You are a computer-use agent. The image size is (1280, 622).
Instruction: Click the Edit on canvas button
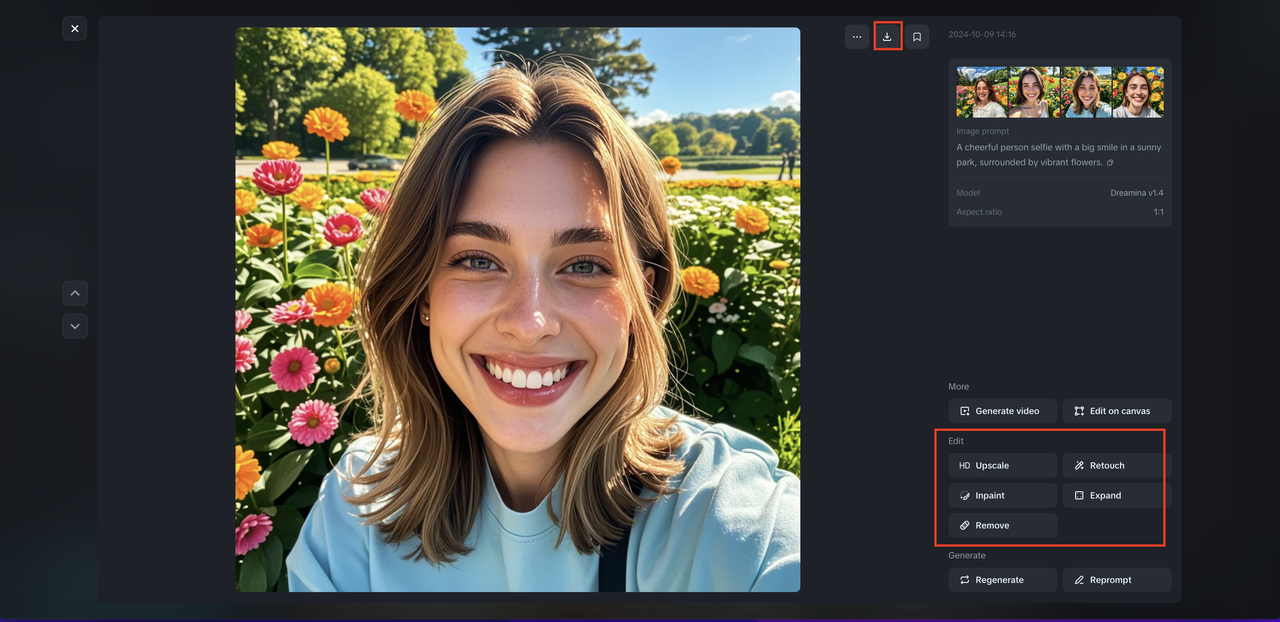(1117, 411)
